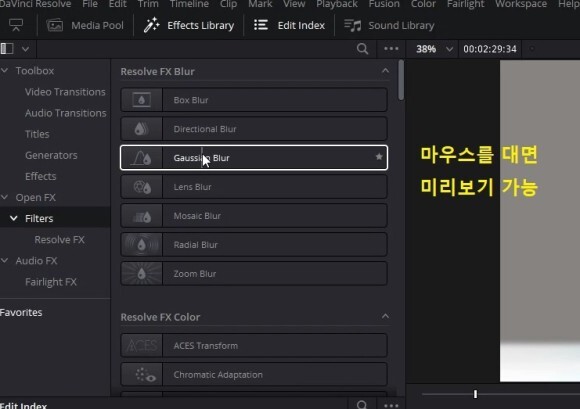Image resolution: width=580 pixels, height=409 pixels.
Task: Open the Fusion menu
Action: click(384, 4)
